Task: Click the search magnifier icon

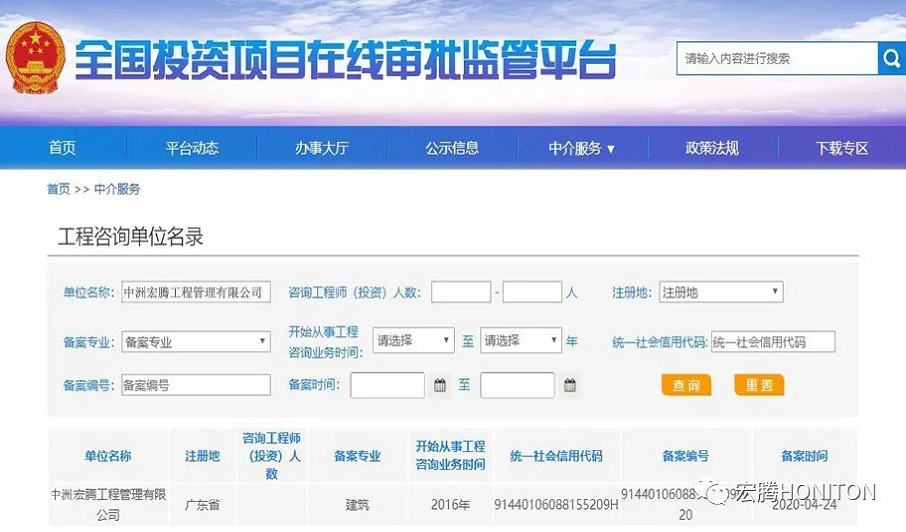Action: [890, 59]
